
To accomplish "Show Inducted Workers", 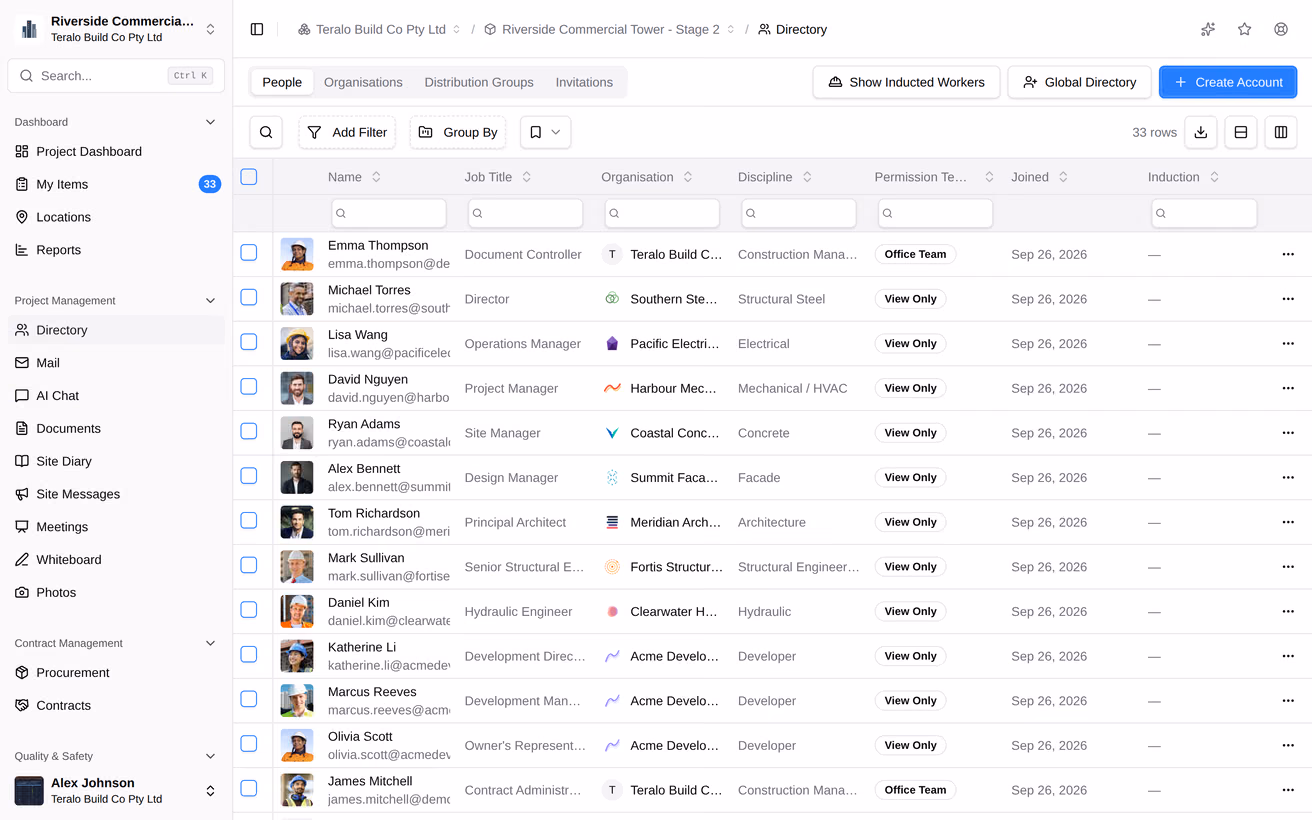I will (906, 82).
